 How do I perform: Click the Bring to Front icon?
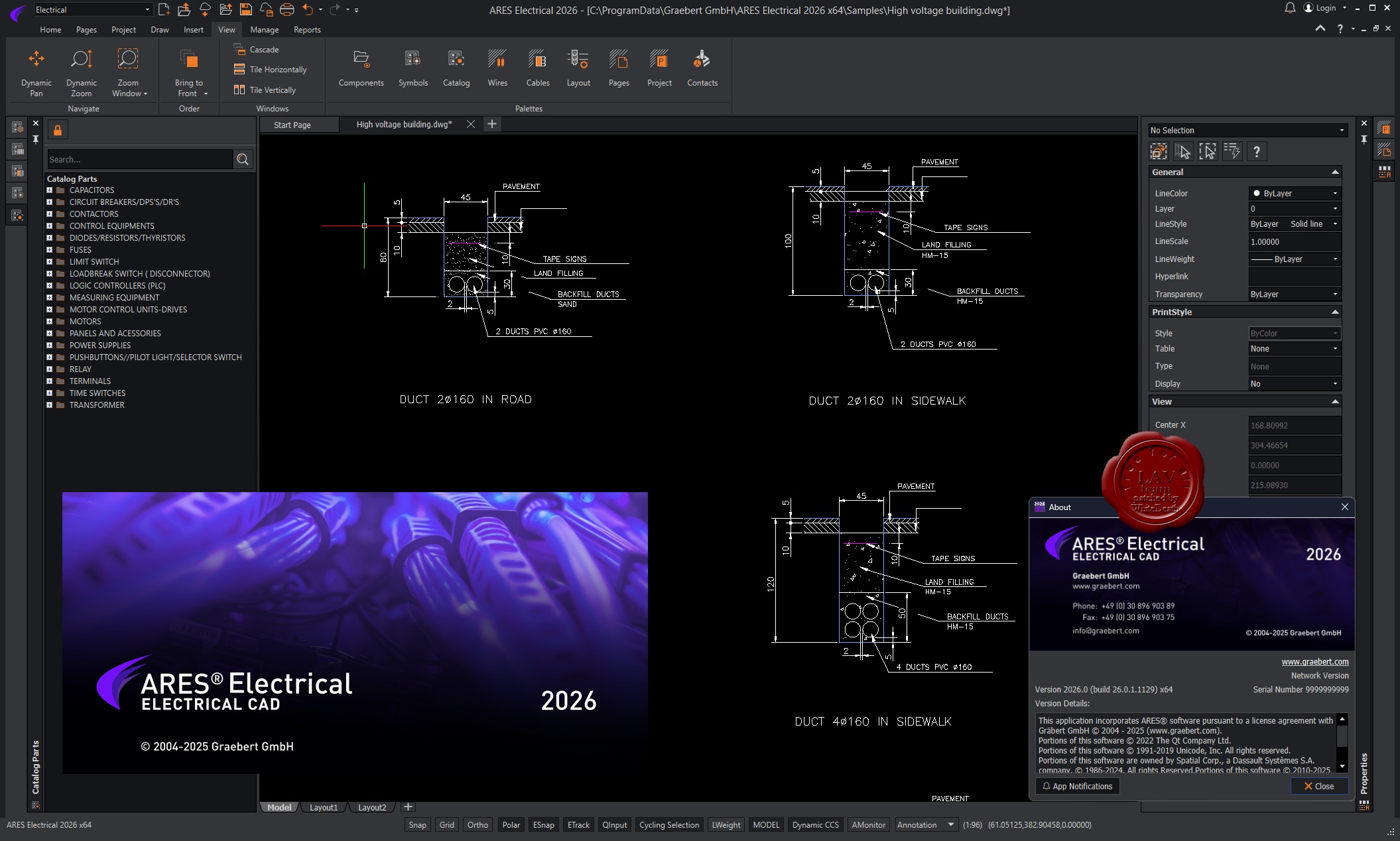click(x=189, y=60)
